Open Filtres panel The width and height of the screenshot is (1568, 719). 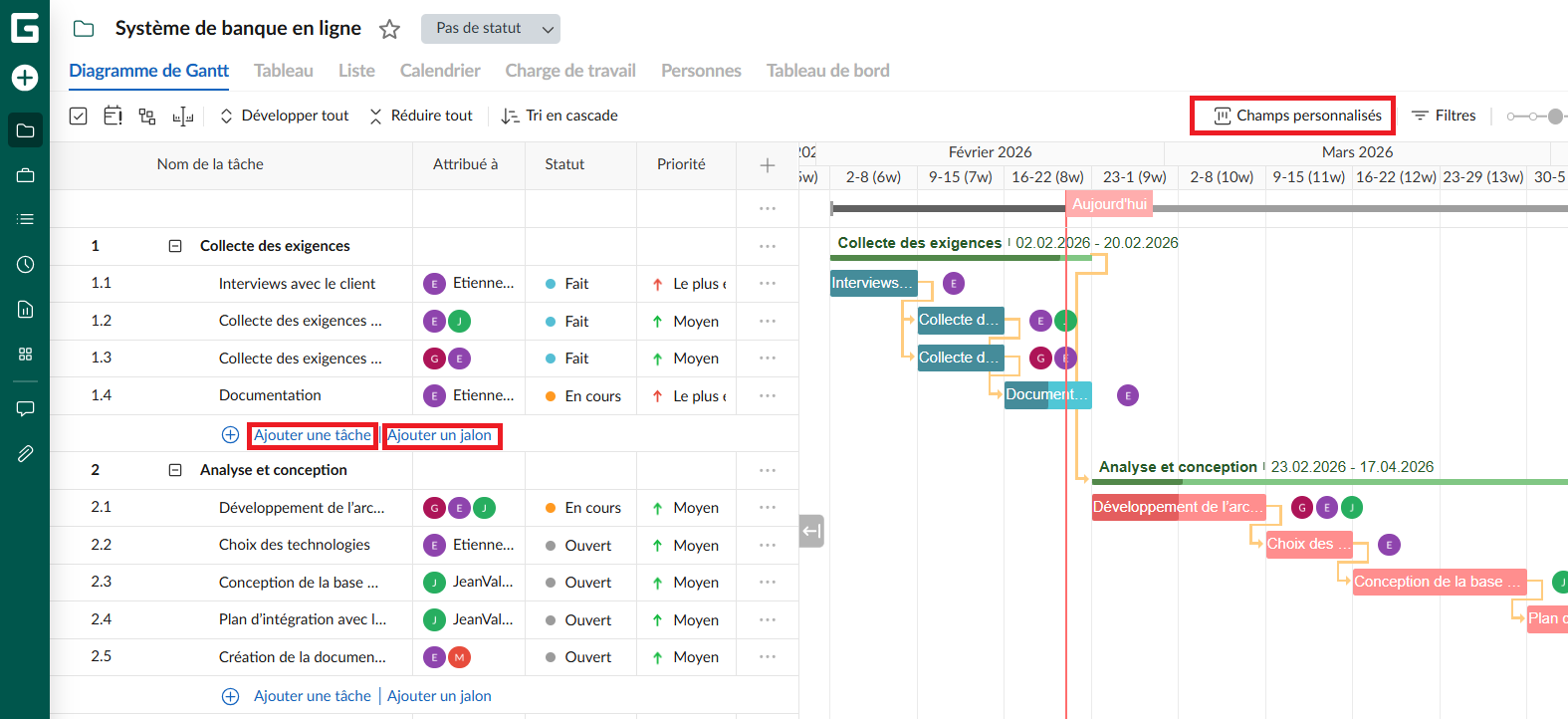pos(1444,116)
